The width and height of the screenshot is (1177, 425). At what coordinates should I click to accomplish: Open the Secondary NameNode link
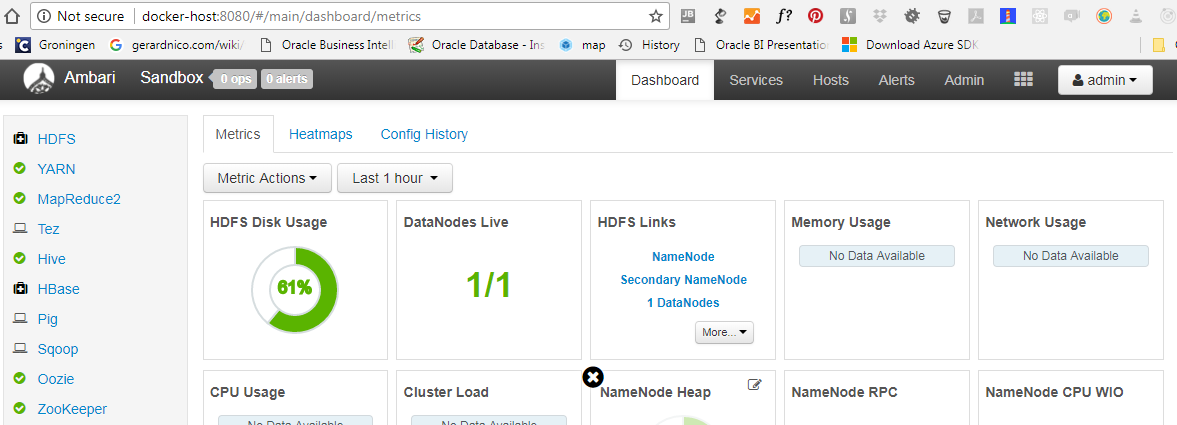pyautogui.click(x=683, y=280)
